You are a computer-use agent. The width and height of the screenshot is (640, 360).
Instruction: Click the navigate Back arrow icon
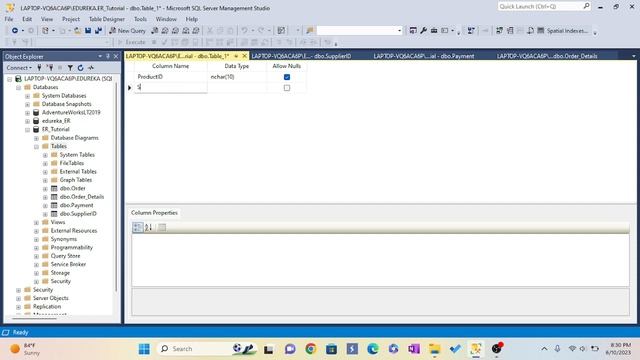click(x=15, y=31)
